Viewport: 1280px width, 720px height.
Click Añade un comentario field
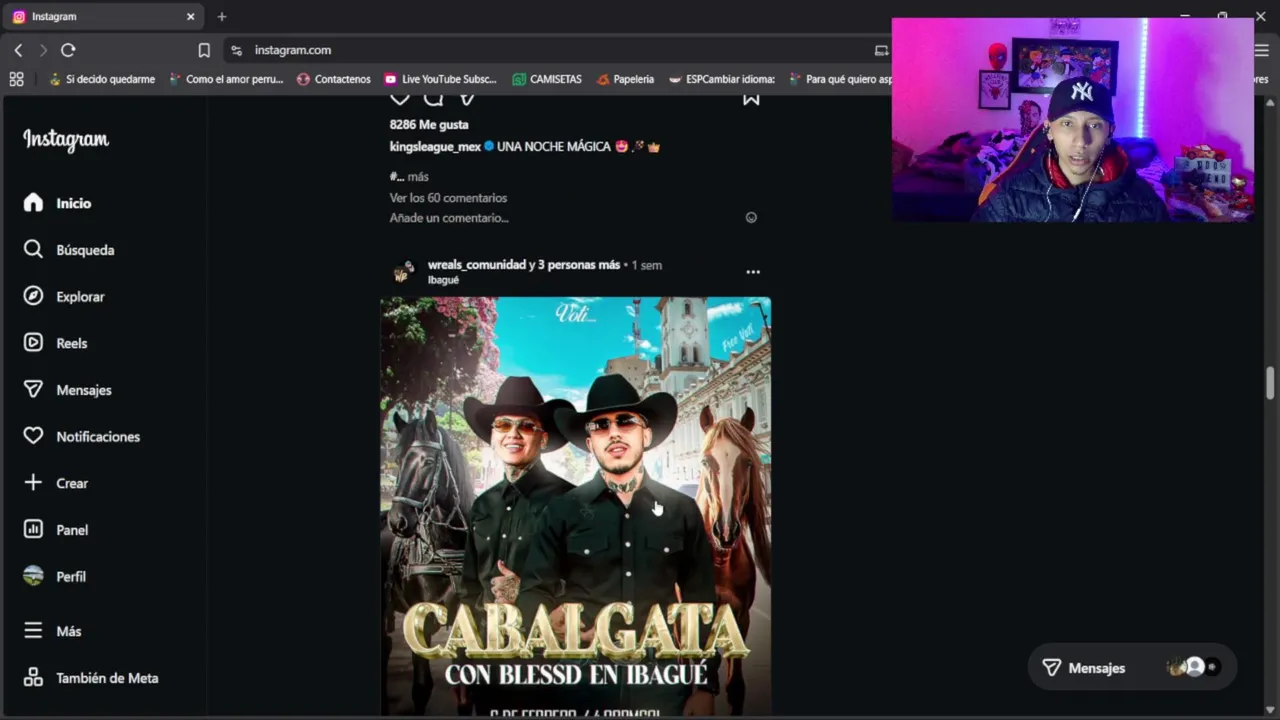(449, 218)
